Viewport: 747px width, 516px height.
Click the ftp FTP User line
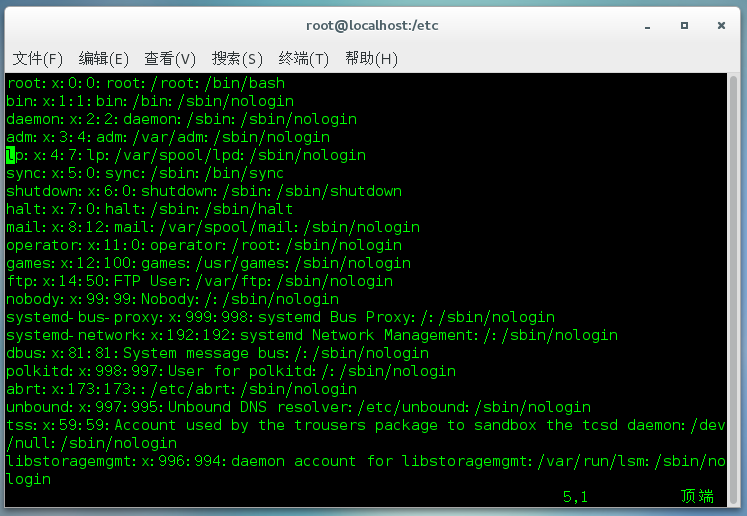[x=200, y=282]
